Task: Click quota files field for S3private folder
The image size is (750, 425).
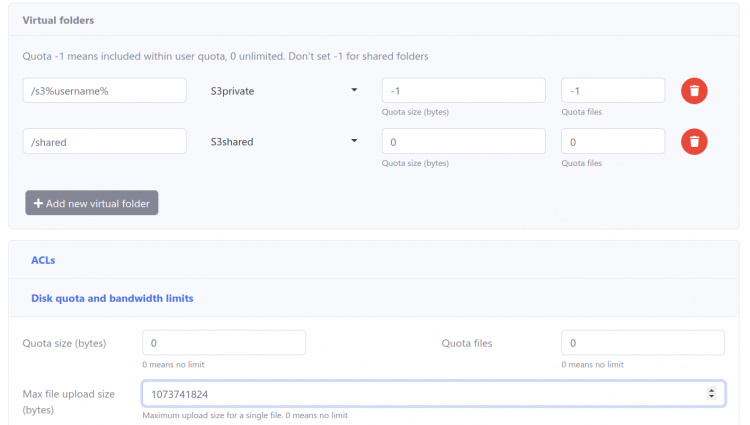Action: tap(612, 91)
